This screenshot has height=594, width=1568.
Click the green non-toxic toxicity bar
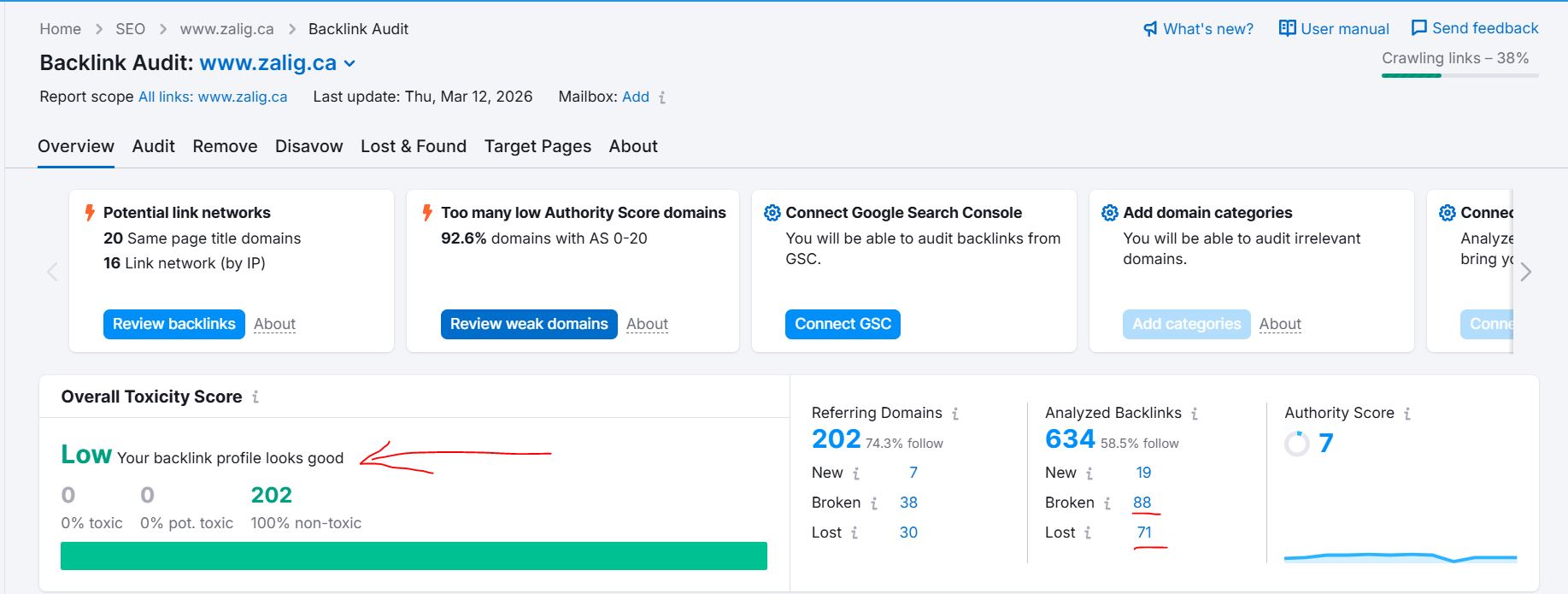414,556
